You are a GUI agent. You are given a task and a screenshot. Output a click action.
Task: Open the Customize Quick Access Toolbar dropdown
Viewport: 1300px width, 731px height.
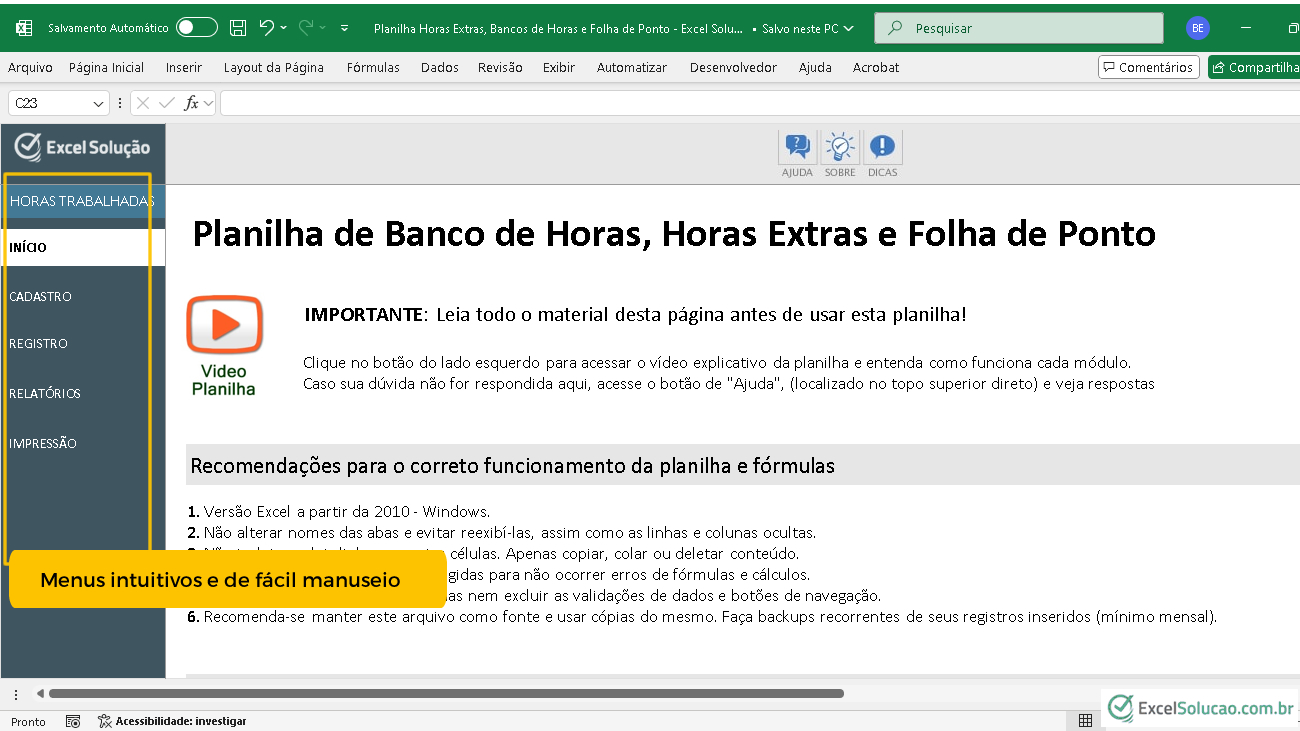(x=345, y=28)
